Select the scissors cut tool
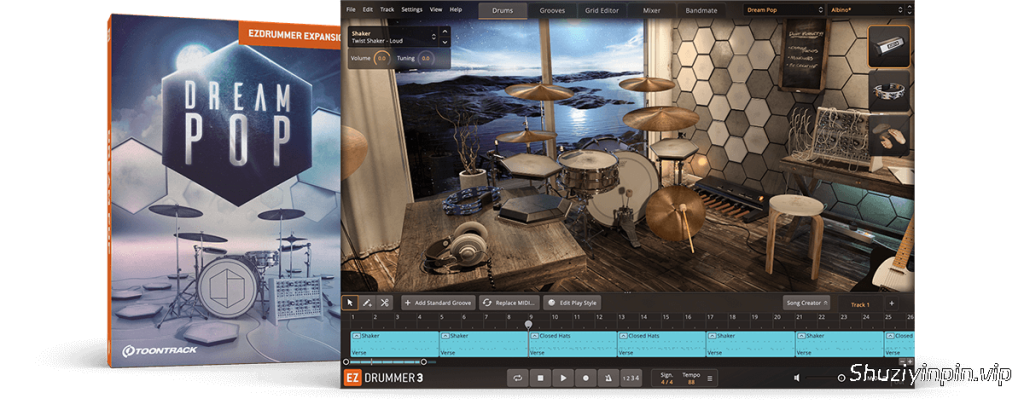The width and height of the screenshot is (1024, 416). (384, 302)
